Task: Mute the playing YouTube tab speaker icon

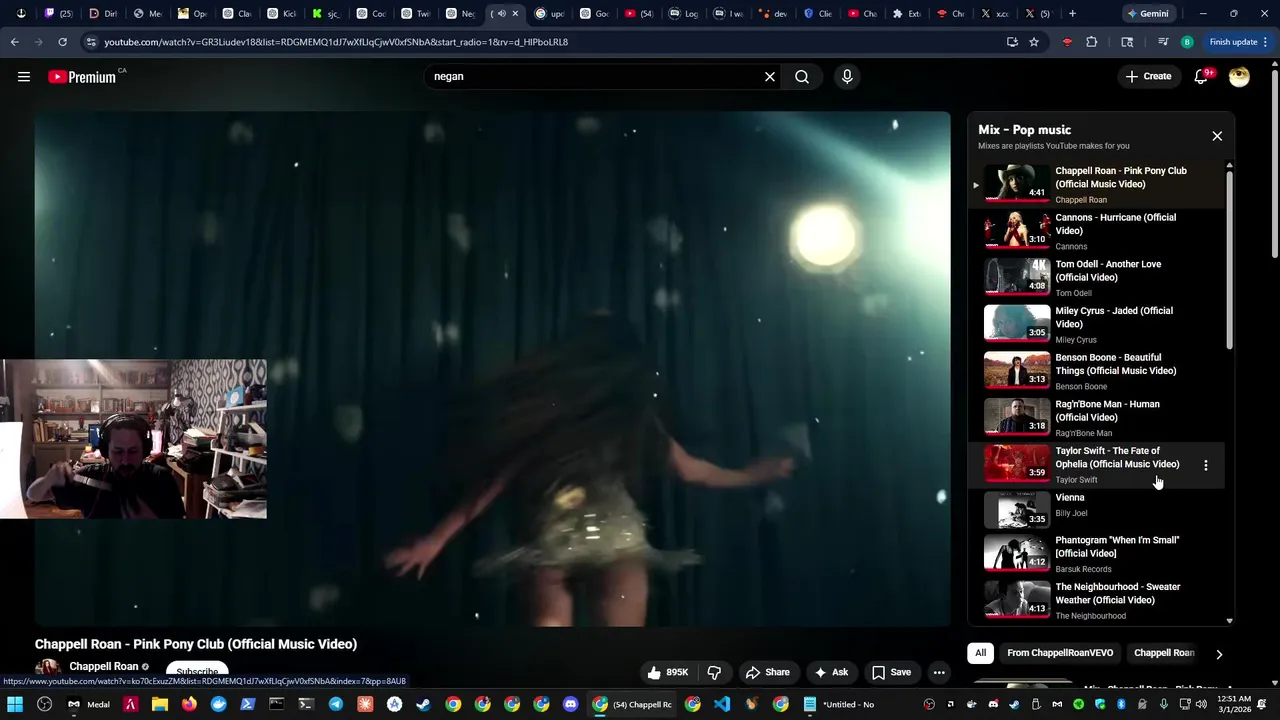Action: pyautogui.click(x=501, y=14)
